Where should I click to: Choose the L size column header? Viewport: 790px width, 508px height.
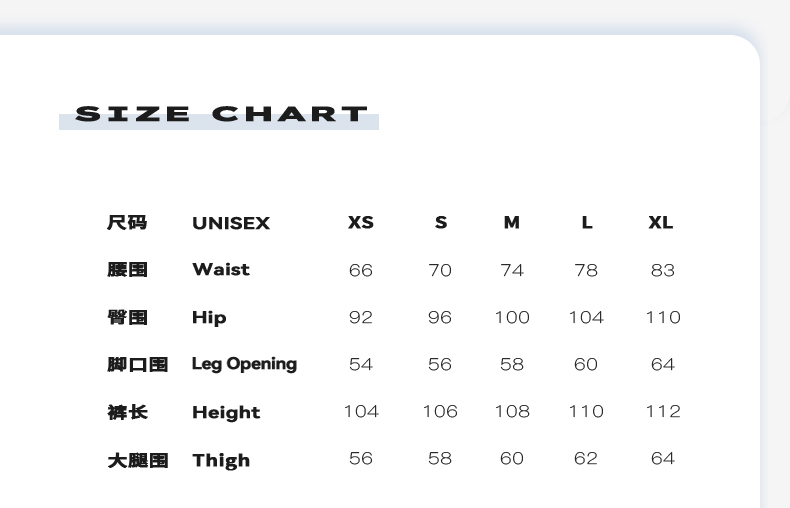[x=587, y=222]
